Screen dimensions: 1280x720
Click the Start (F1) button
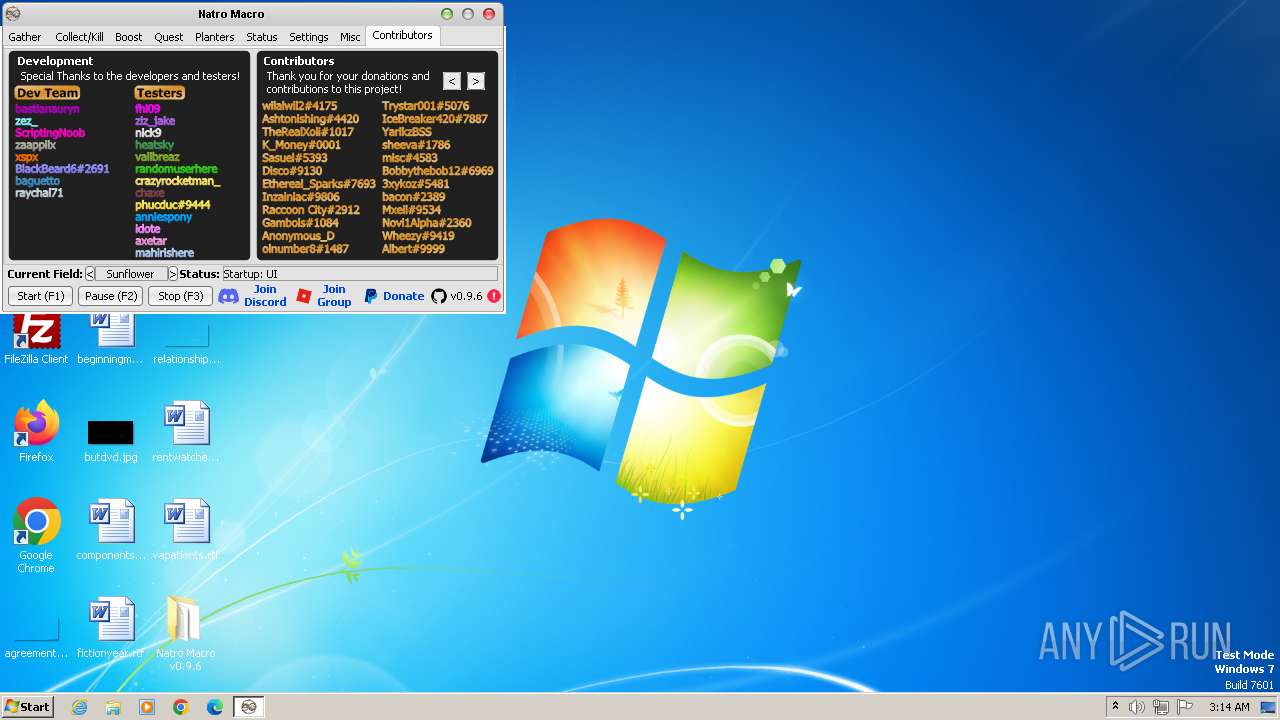(x=41, y=296)
